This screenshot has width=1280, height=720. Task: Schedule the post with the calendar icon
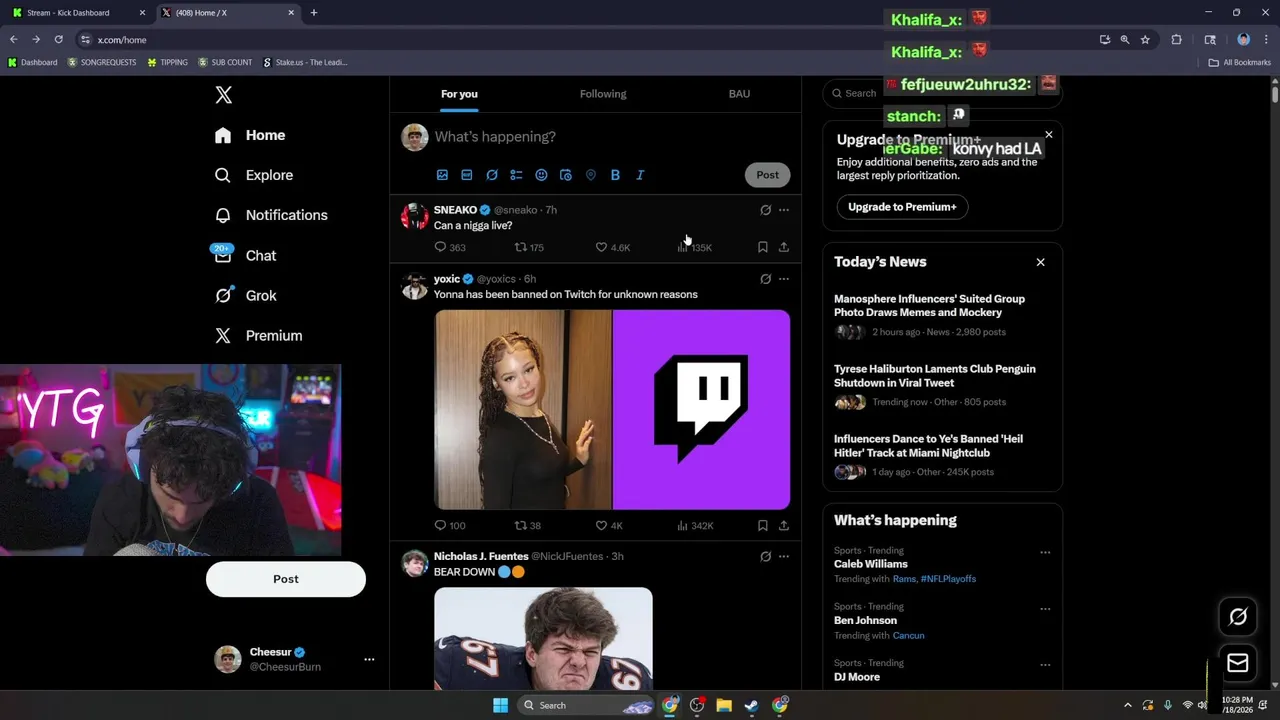[566, 175]
